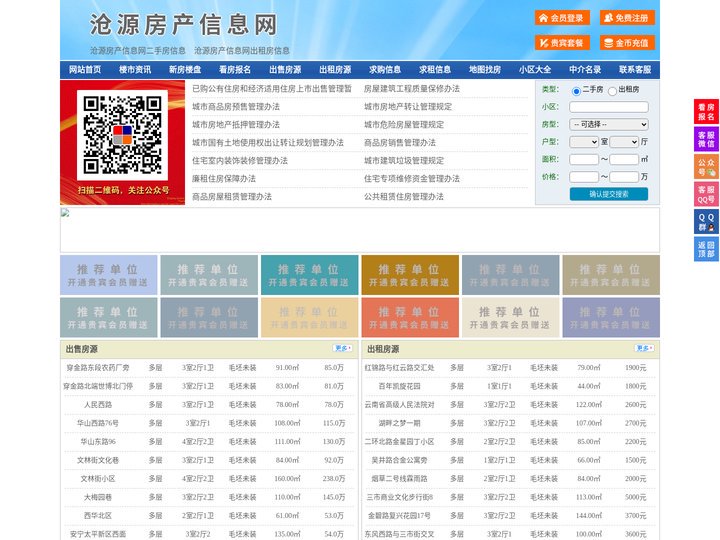Screen dimensions: 720x540
Task: Open the 房屋建筑工程质量保修办法 article link
Action: [x=412, y=89]
